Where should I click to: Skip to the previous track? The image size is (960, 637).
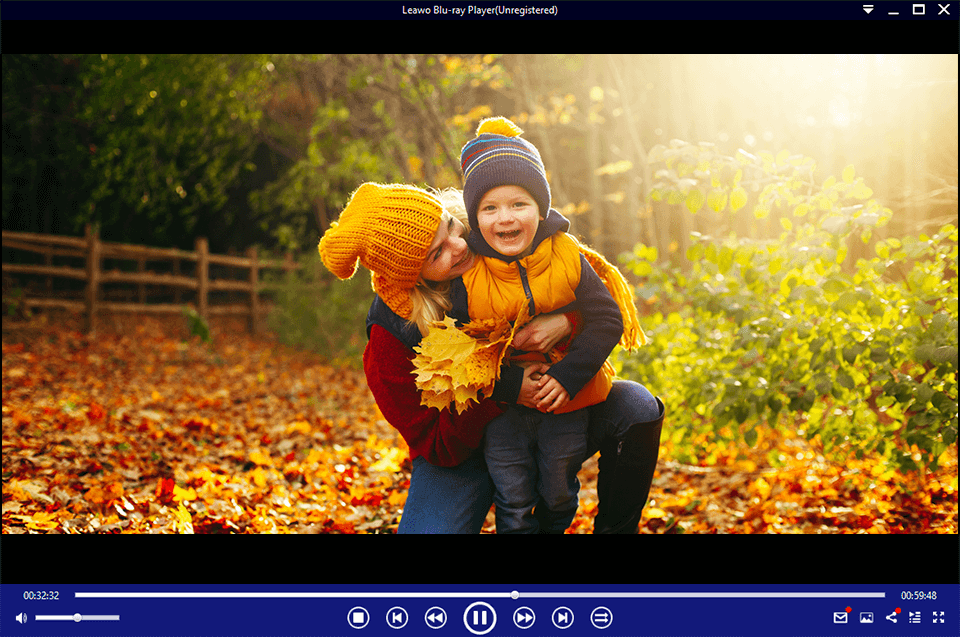(x=397, y=617)
